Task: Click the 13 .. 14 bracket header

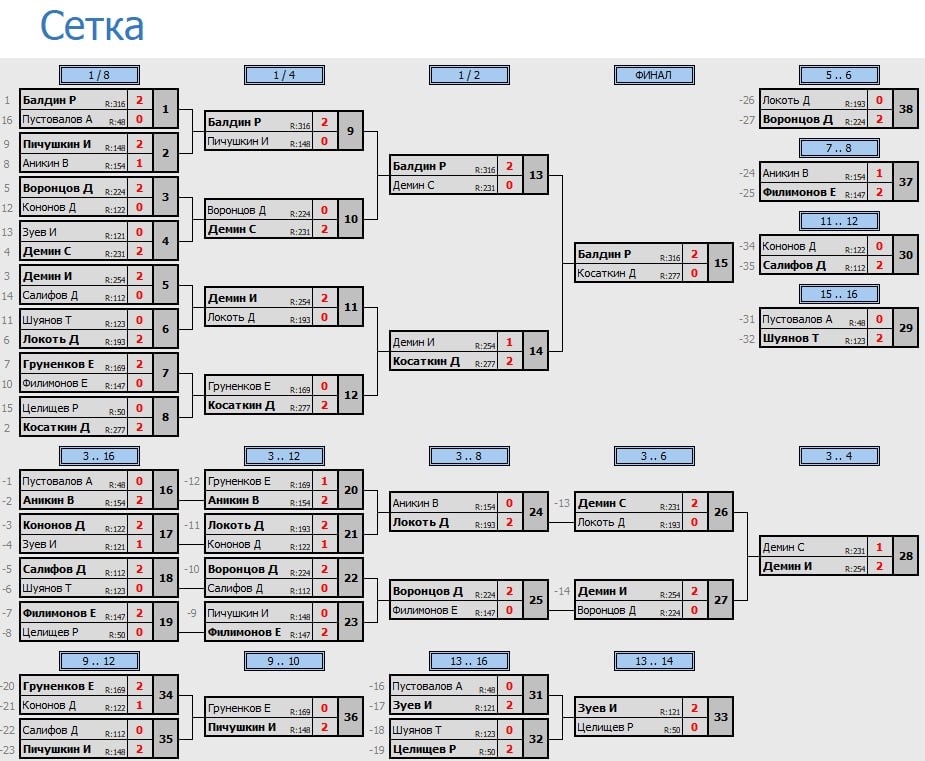Action: tap(654, 661)
